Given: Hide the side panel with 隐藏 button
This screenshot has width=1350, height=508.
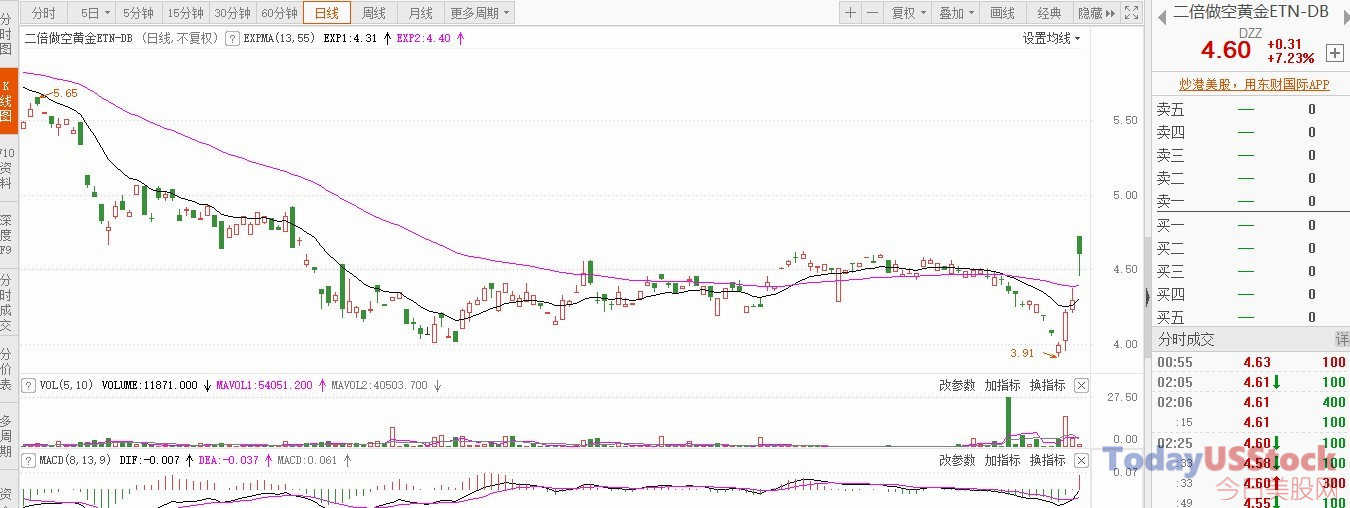Looking at the screenshot, I should click(1095, 13).
